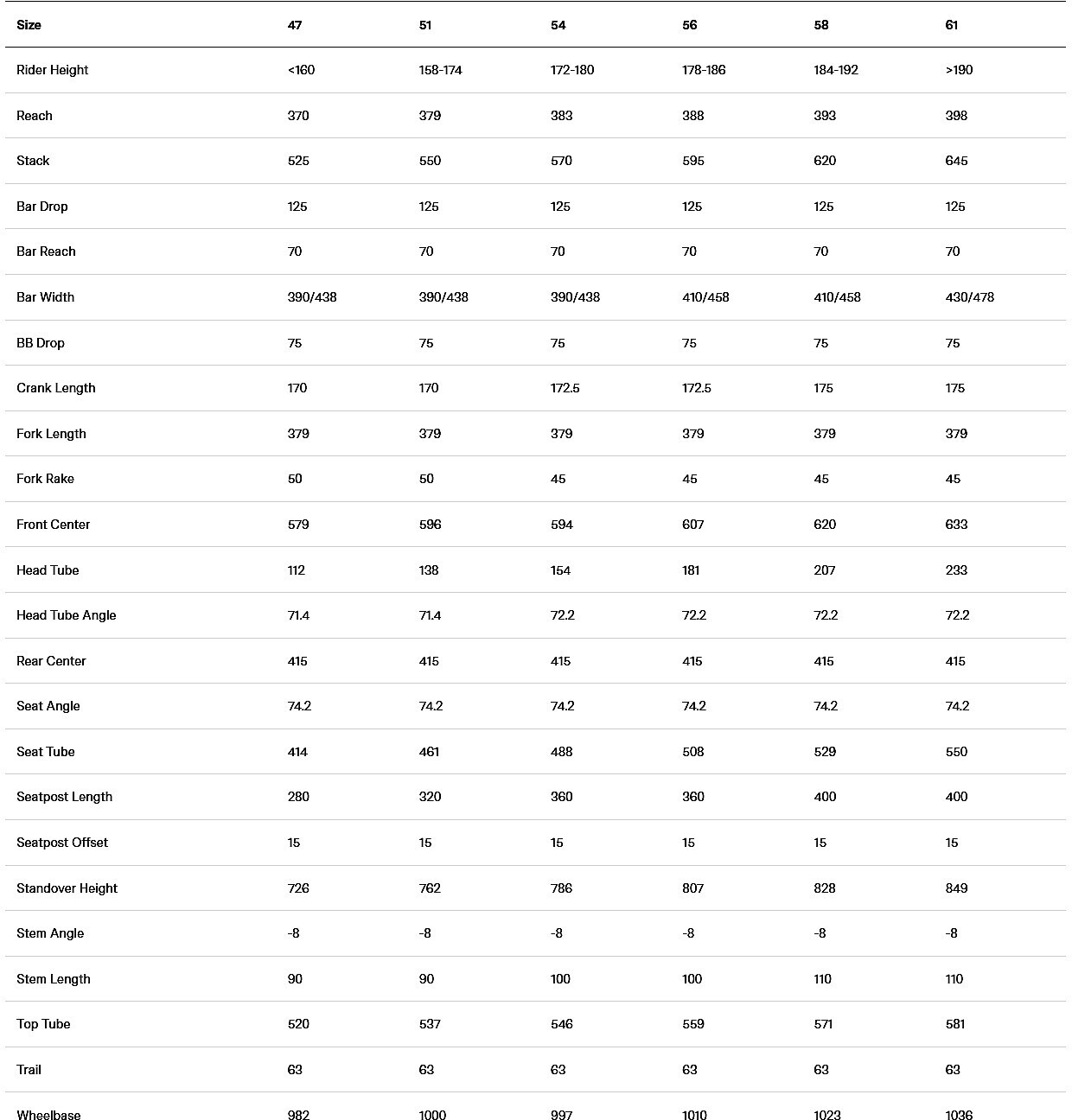Viewport: 1072px width, 1120px height.
Task: Select the Seatpost Length row label
Action: (x=64, y=797)
